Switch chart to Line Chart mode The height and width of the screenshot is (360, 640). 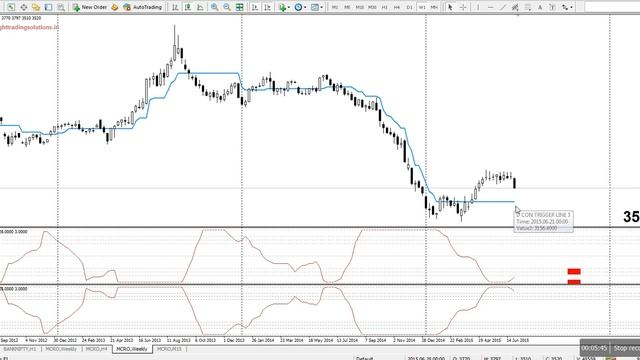pyautogui.click(x=200, y=7)
